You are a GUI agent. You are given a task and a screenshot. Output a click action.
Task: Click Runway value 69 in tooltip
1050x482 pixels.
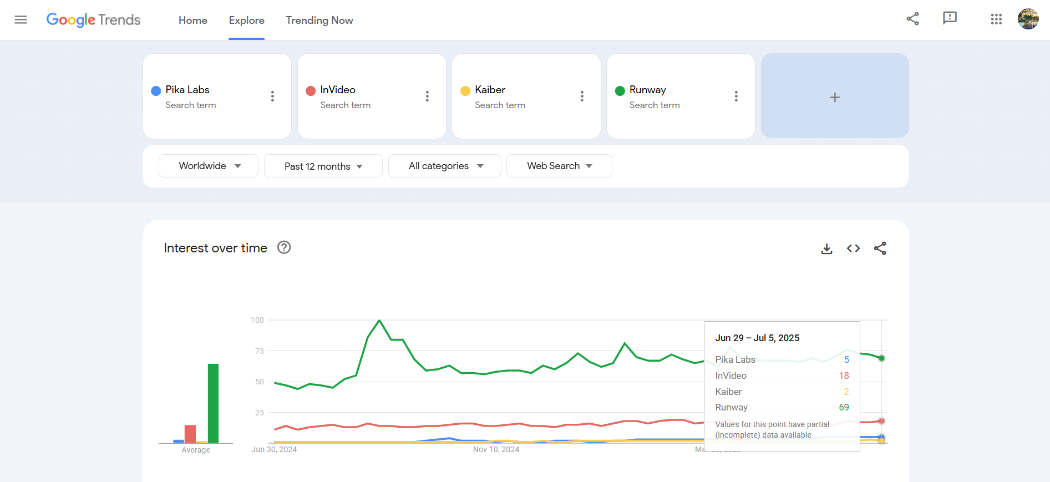[844, 408]
